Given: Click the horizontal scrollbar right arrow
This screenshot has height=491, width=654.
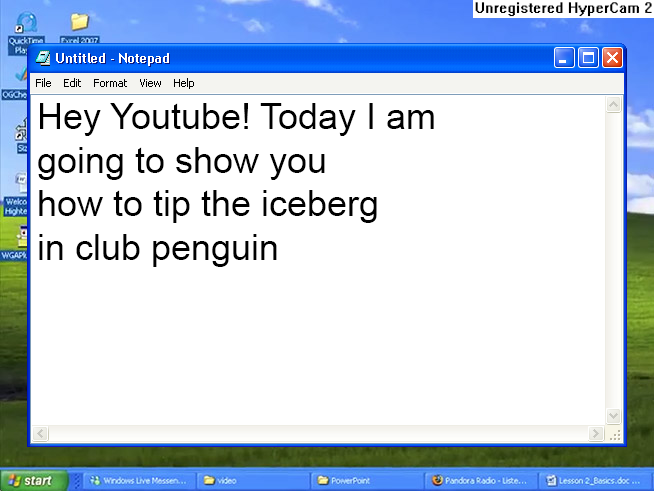Looking at the screenshot, I should [x=596, y=433].
